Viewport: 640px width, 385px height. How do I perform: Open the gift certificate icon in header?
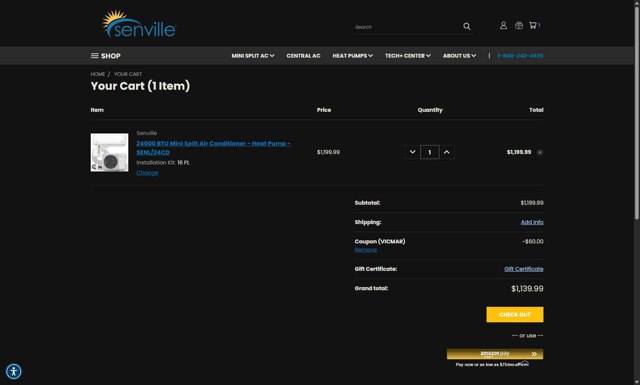point(519,25)
